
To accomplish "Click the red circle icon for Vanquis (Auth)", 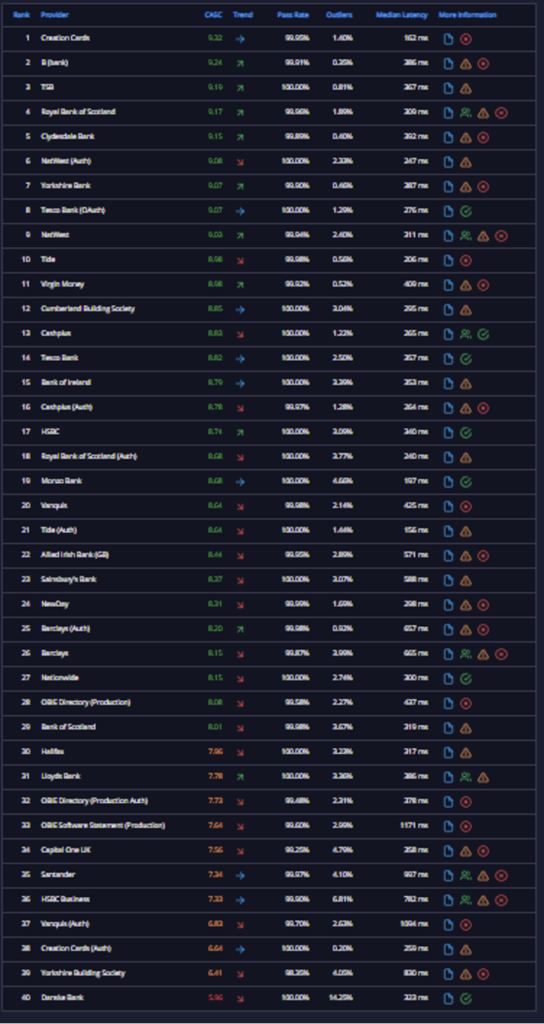I will 466,925.
